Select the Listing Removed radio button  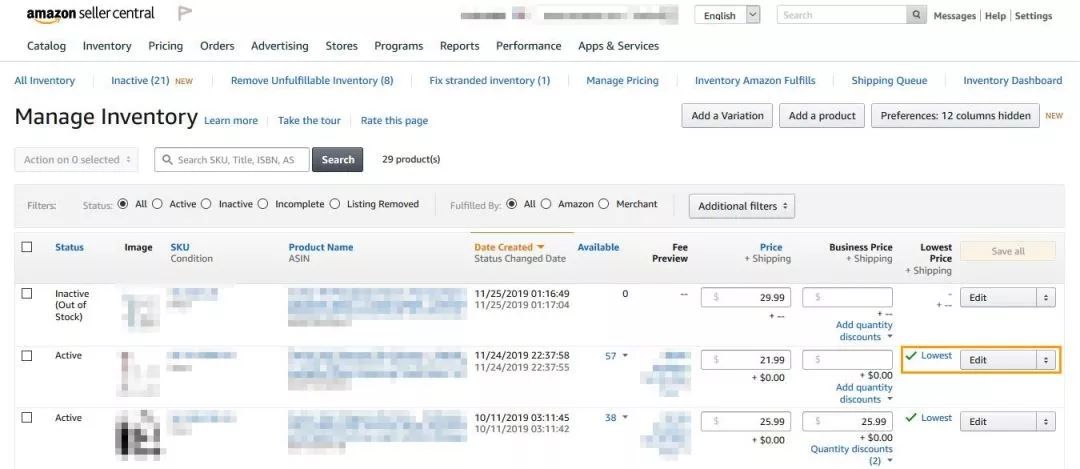(335, 204)
